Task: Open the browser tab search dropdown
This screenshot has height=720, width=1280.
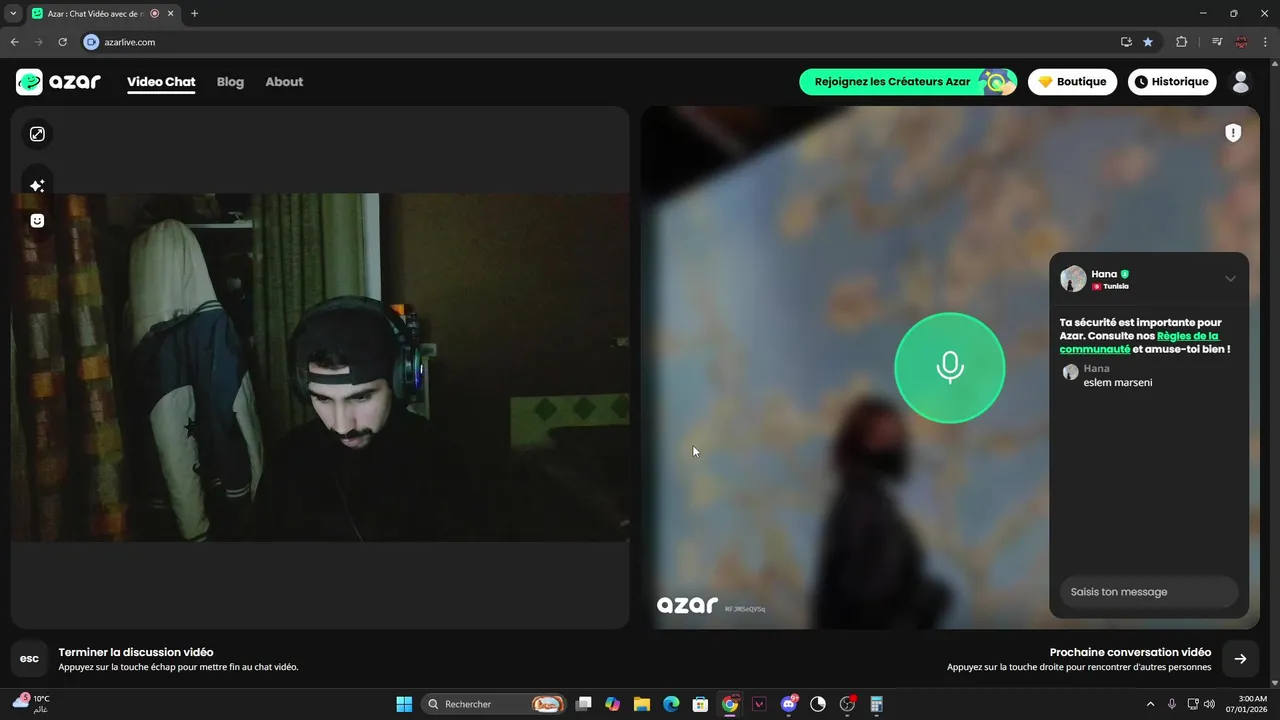Action: tap(13, 14)
